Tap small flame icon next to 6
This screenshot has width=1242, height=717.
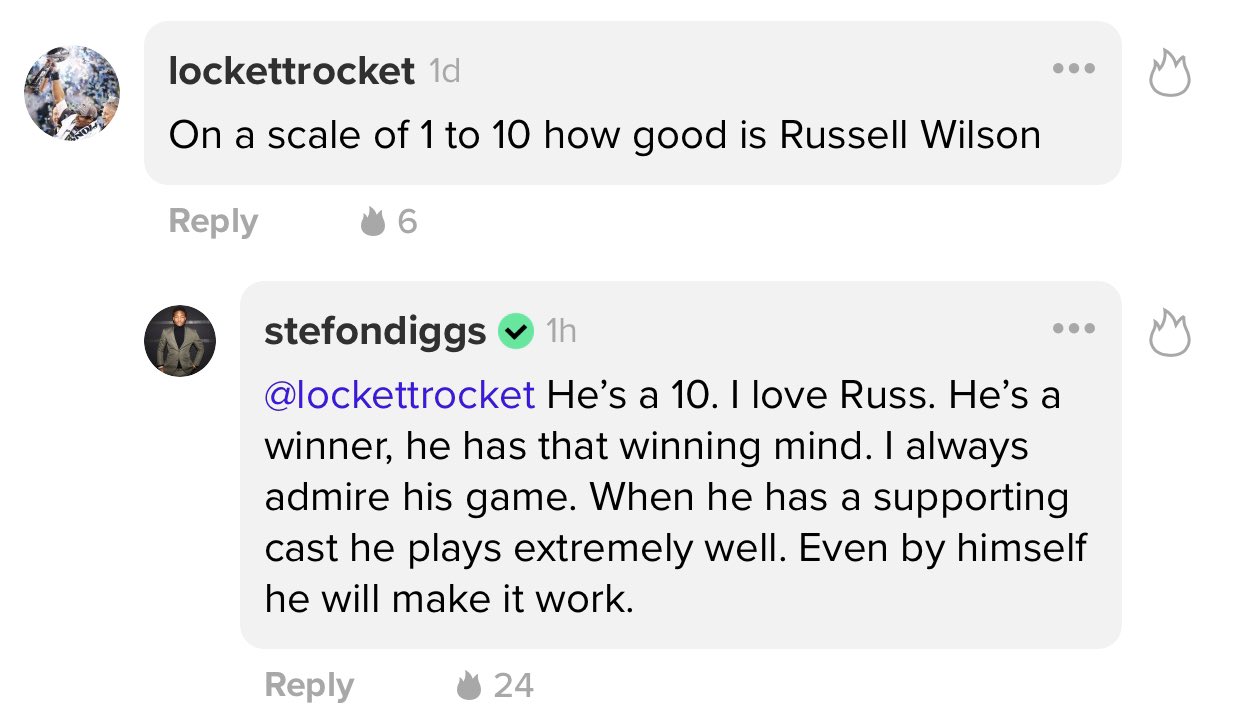click(373, 221)
